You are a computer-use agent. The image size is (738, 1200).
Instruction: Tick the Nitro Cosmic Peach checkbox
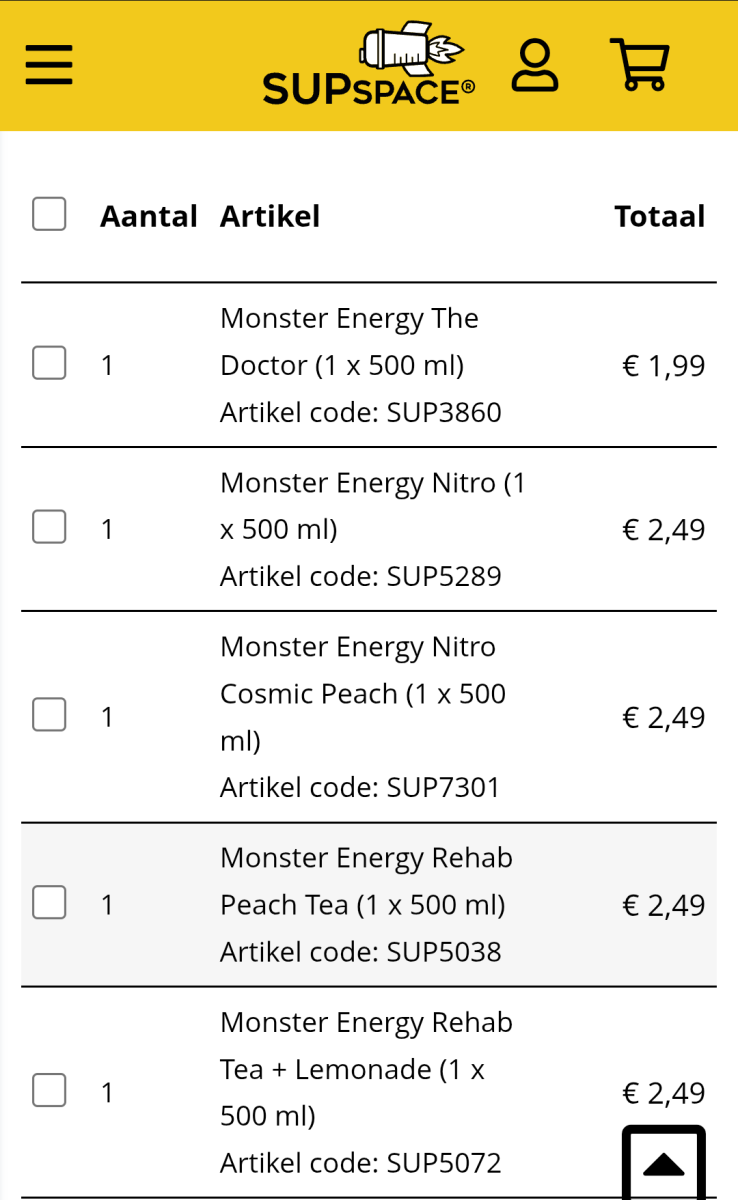pos(49,715)
